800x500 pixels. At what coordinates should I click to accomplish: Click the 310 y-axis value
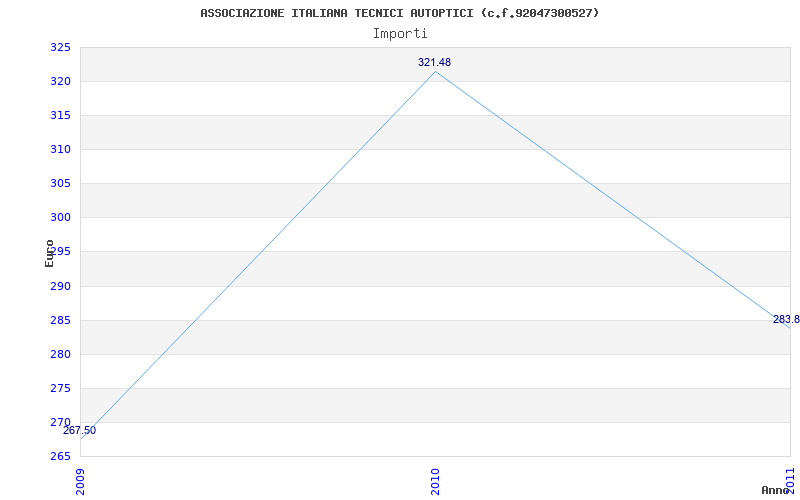[60, 149]
